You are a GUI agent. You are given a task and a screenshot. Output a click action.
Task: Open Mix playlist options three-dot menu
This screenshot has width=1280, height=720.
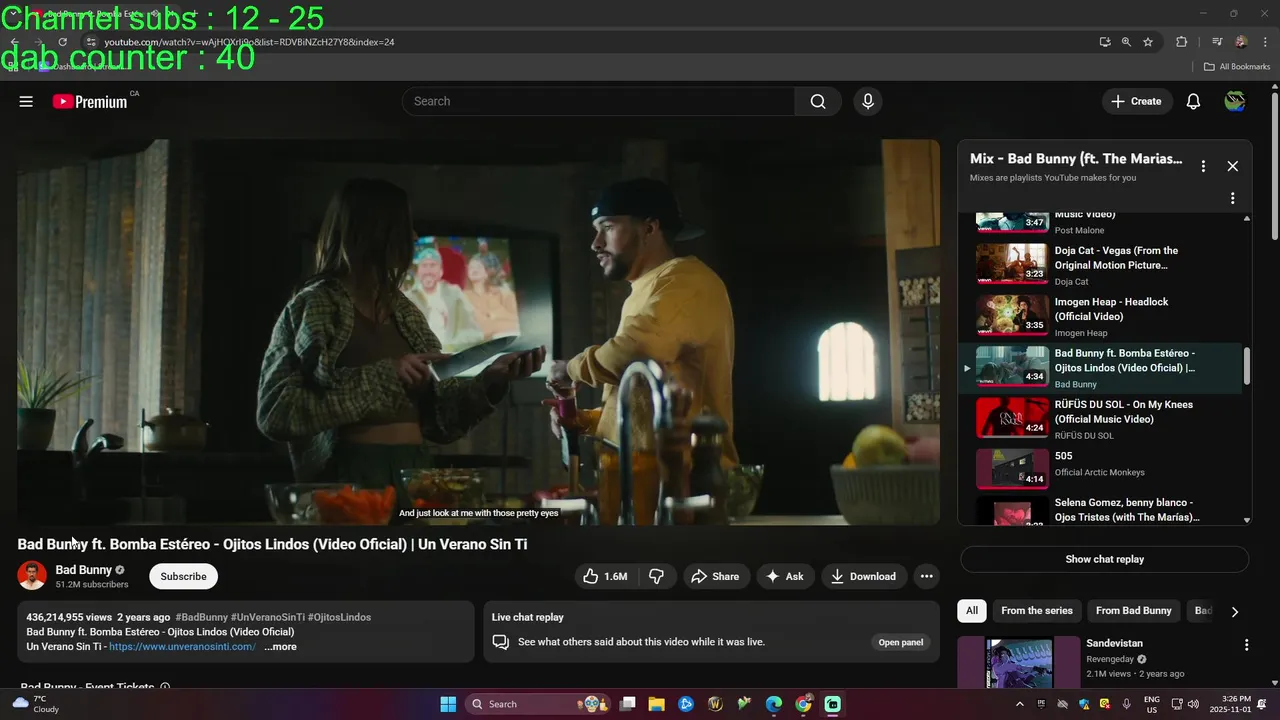(1203, 166)
